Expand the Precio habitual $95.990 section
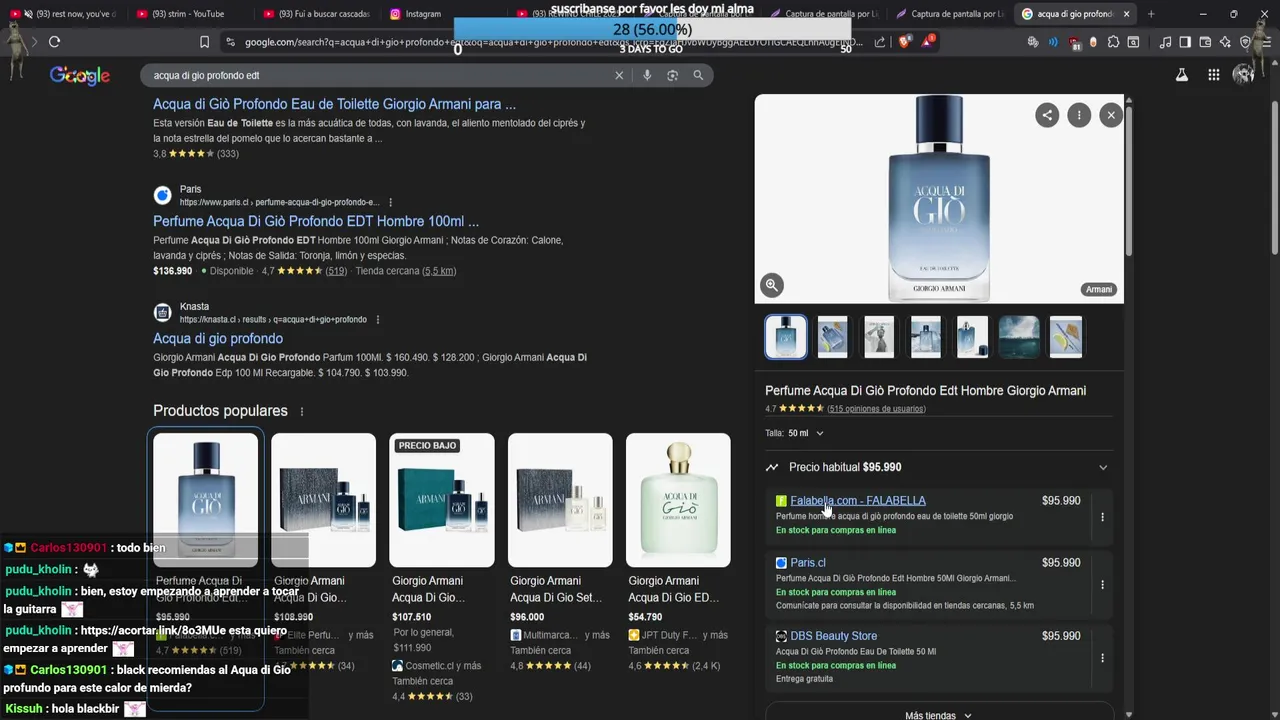Viewport: 1280px width, 720px height. [x=938, y=467]
